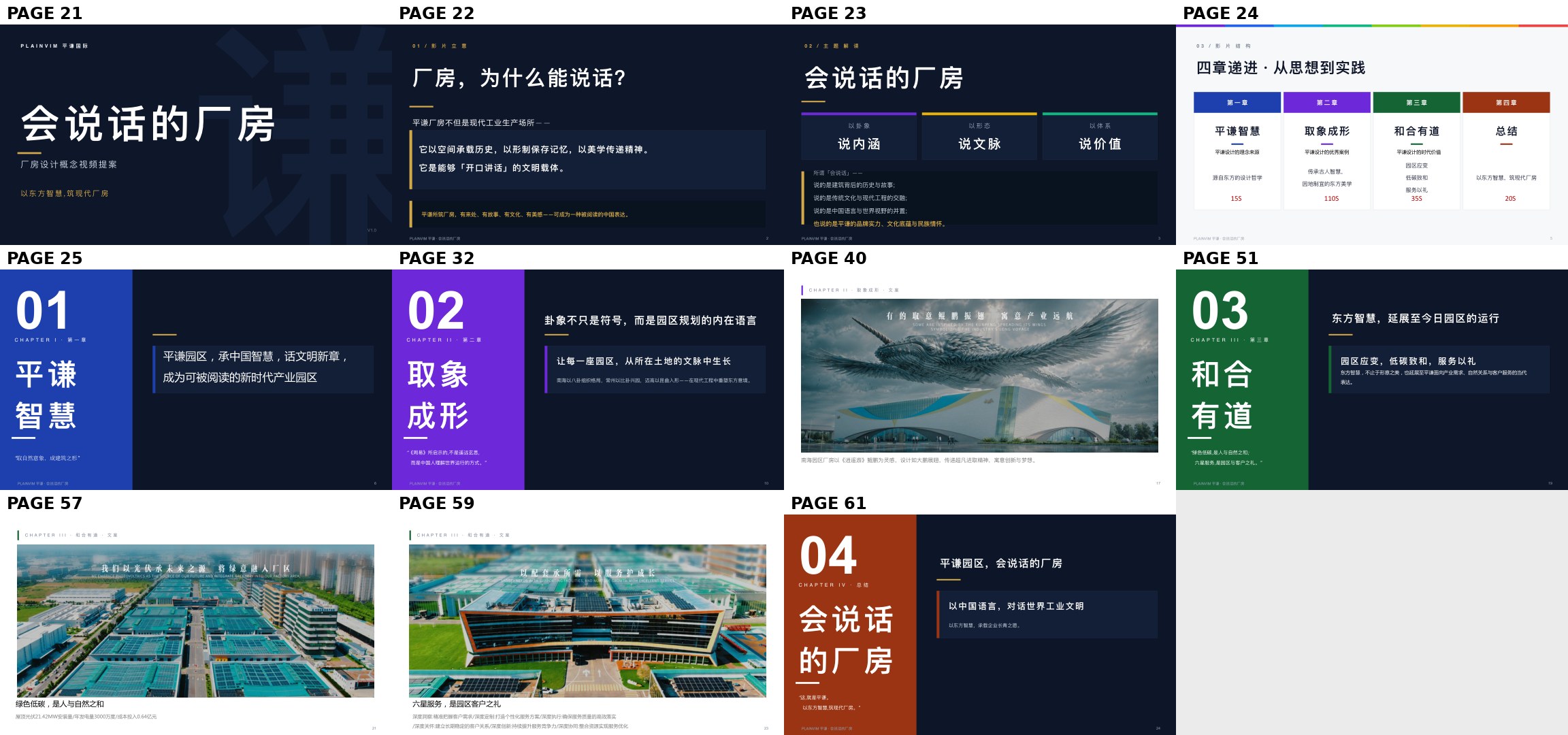
Task: Click the 'PAGE 51' label
Action: pyautogui.click(x=1221, y=258)
